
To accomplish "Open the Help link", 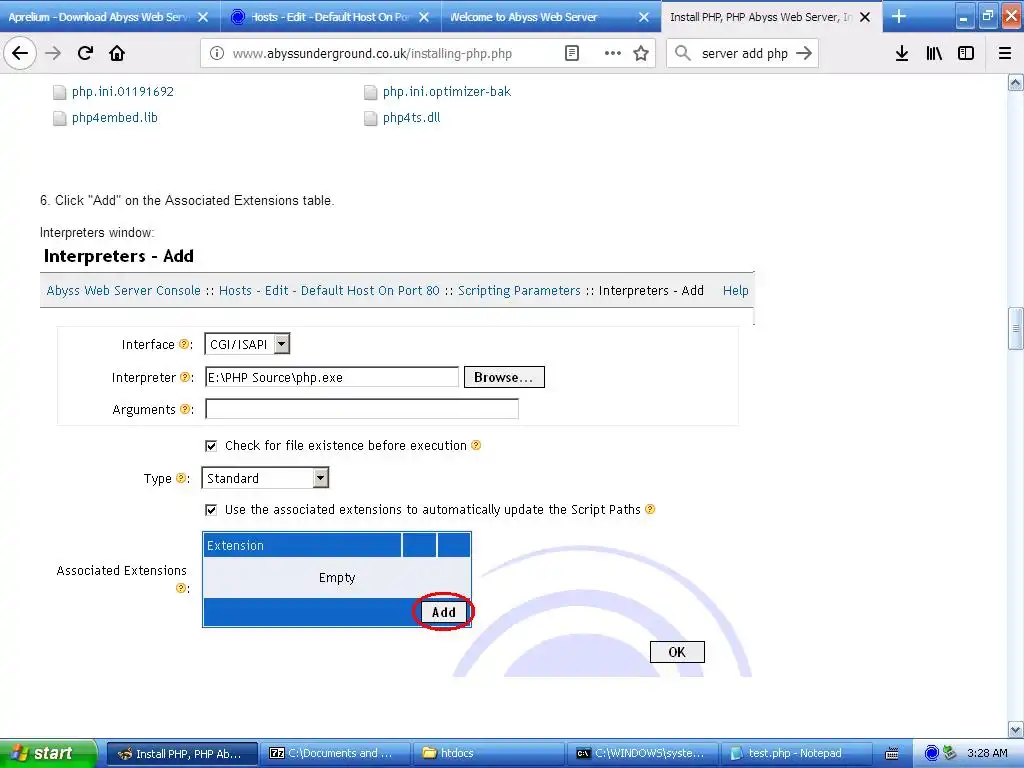I will coord(735,291).
